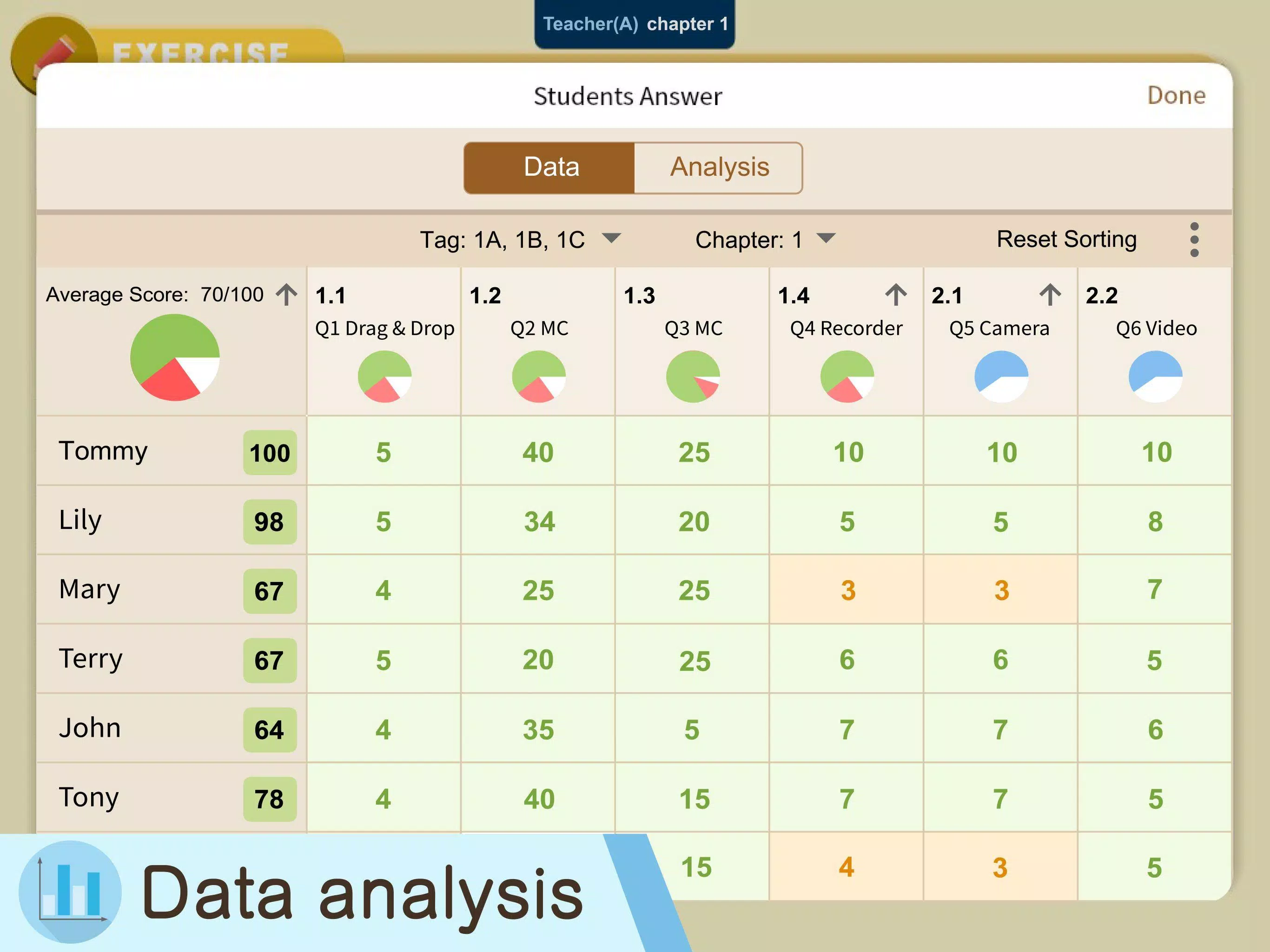The image size is (1270, 952).
Task: Expand the Tag 1A, 1B, 1C dropdown
Action: pyautogui.click(x=520, y=239)
